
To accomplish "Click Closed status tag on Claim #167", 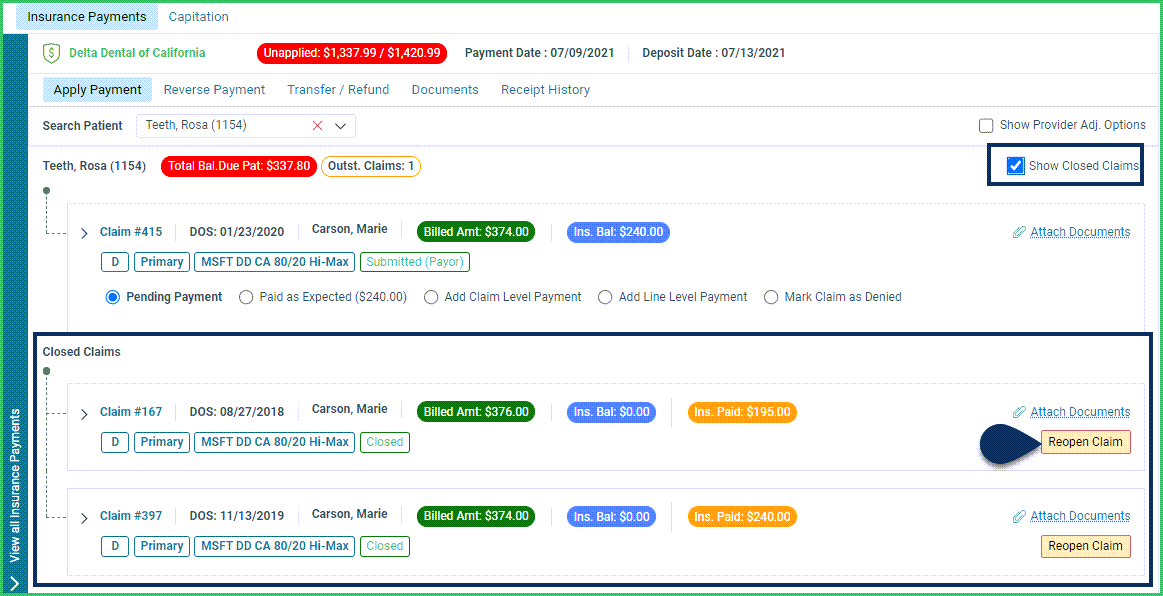I will [385, 442].
